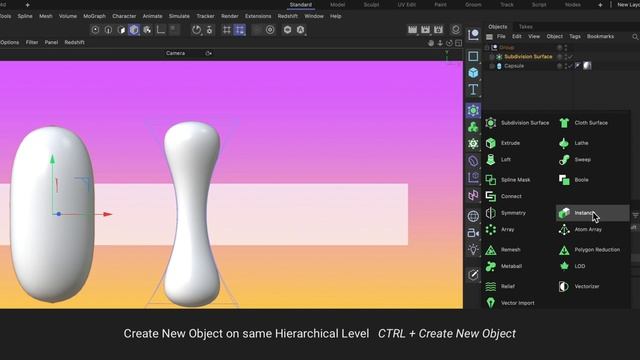Open the Simulate menu

(x=179, y=16)
